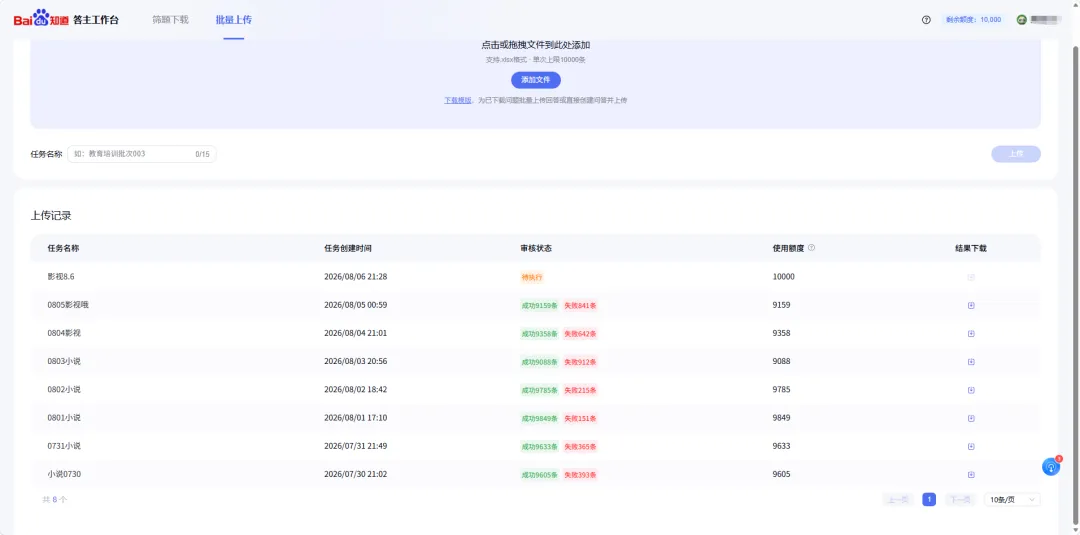Click the info icon beside 使用额度 header
This screenshot has width=1080, height=535.
pyautogui.click(x=811, y=248)
